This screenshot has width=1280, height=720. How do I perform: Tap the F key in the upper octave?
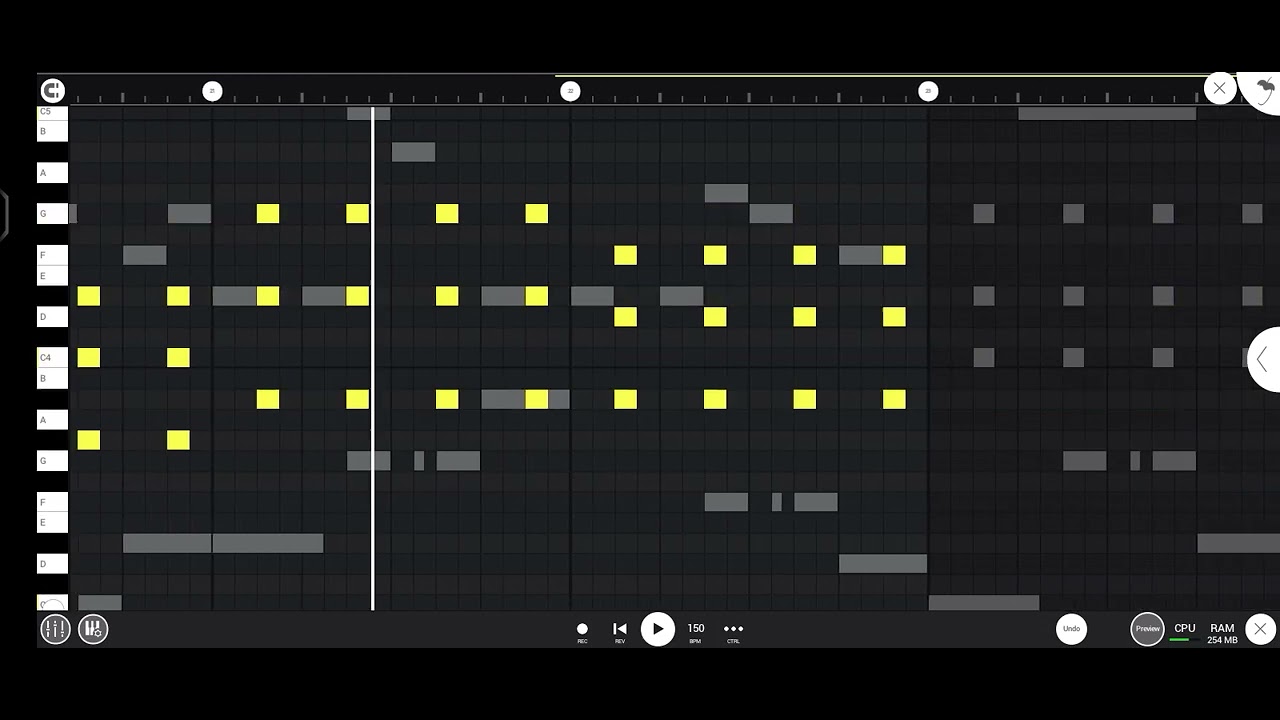pyautogui.click(x=52, y=255)
